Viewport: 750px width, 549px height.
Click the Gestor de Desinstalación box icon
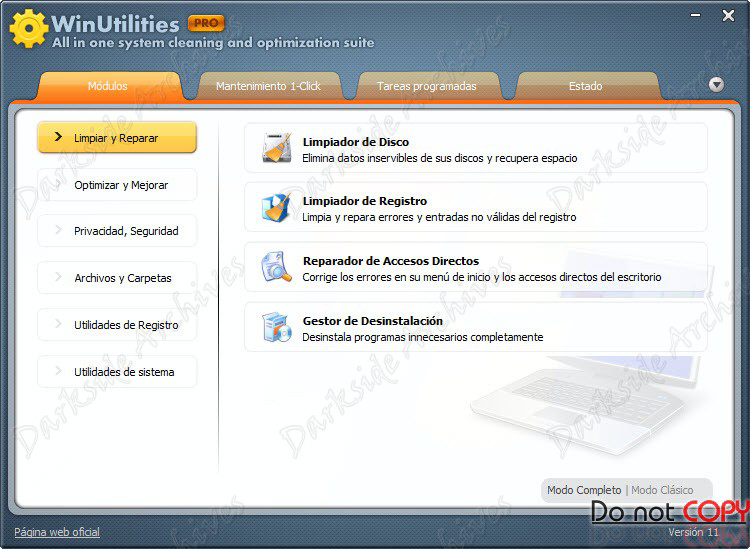click(x=277, y=327)
